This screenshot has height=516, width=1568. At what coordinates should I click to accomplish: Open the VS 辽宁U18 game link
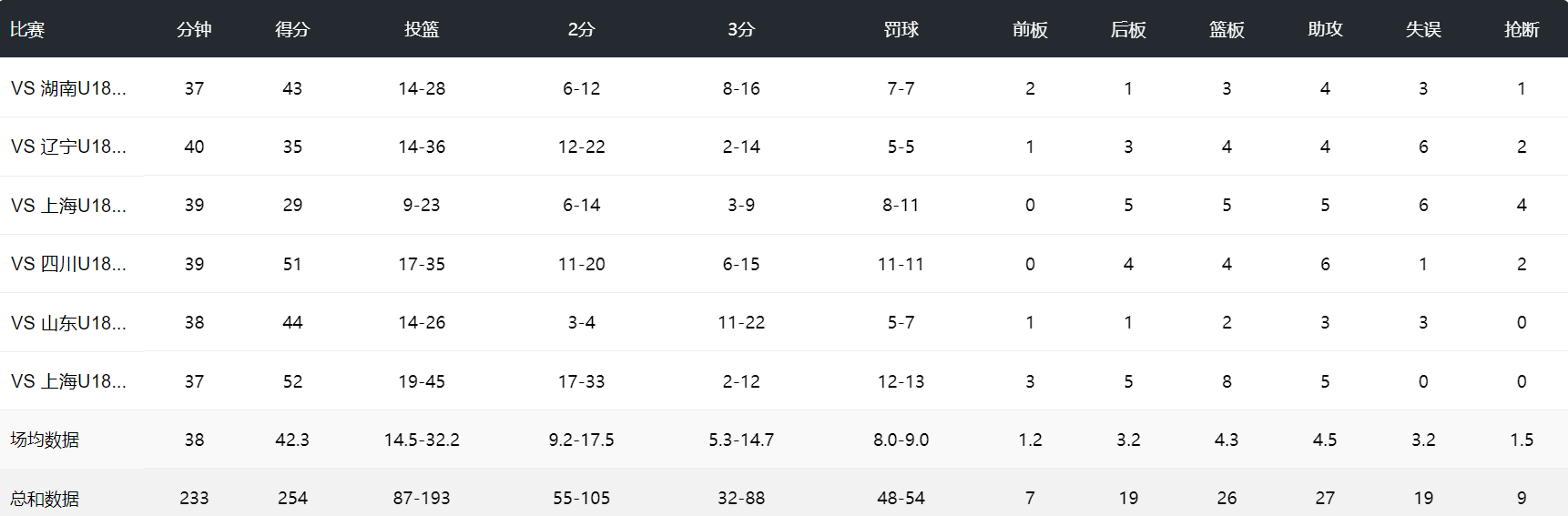68,147
